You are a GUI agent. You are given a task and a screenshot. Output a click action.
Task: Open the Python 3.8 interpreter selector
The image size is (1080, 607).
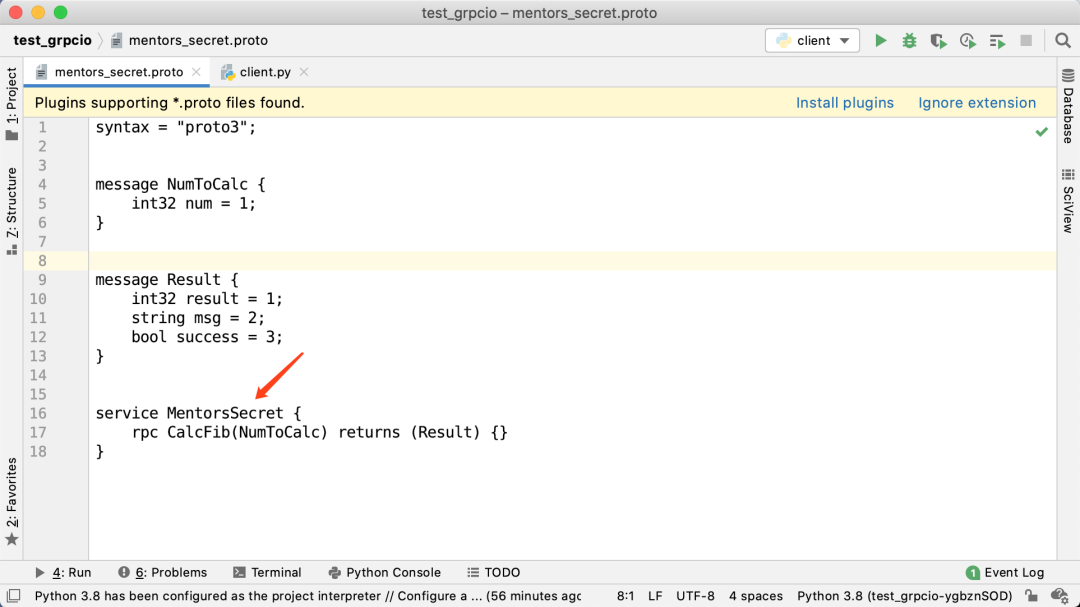click(904, 596)
